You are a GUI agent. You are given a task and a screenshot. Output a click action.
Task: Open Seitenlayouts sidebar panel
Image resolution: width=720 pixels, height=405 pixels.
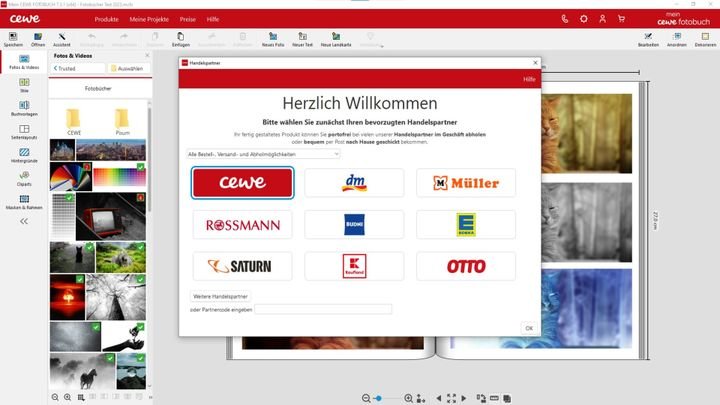coord(24,132)
